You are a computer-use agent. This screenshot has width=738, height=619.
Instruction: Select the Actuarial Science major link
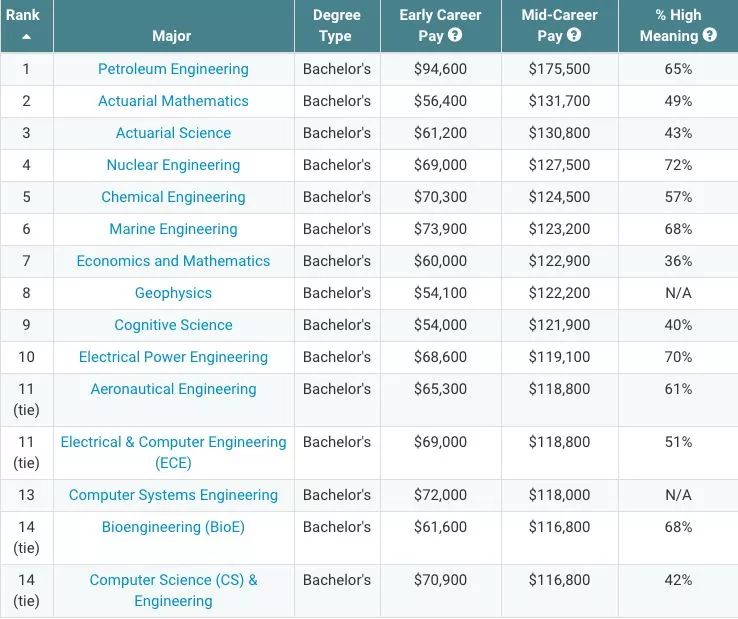pyautogui.click(x=173, y=133)
